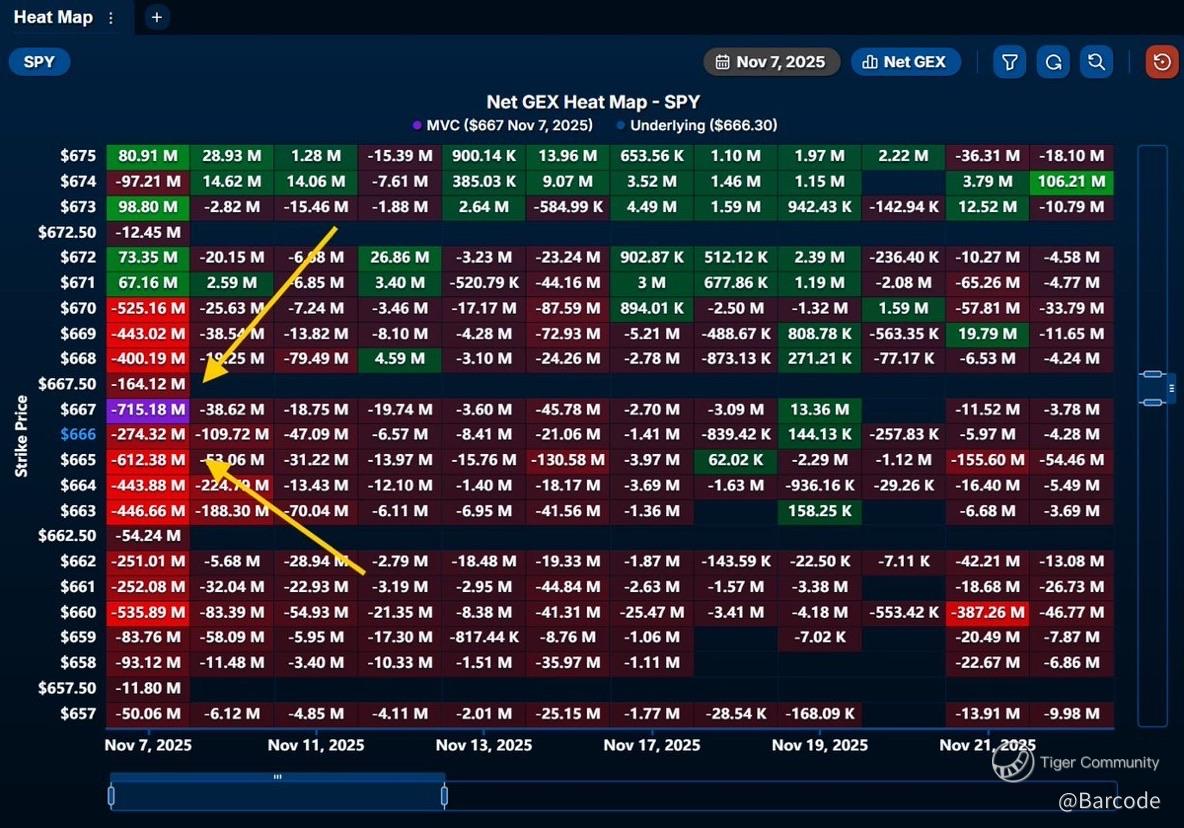The height and width of the screenshot is (828, 1184).
Task: Click the $657 strike price label
Action: coord(78,713)
